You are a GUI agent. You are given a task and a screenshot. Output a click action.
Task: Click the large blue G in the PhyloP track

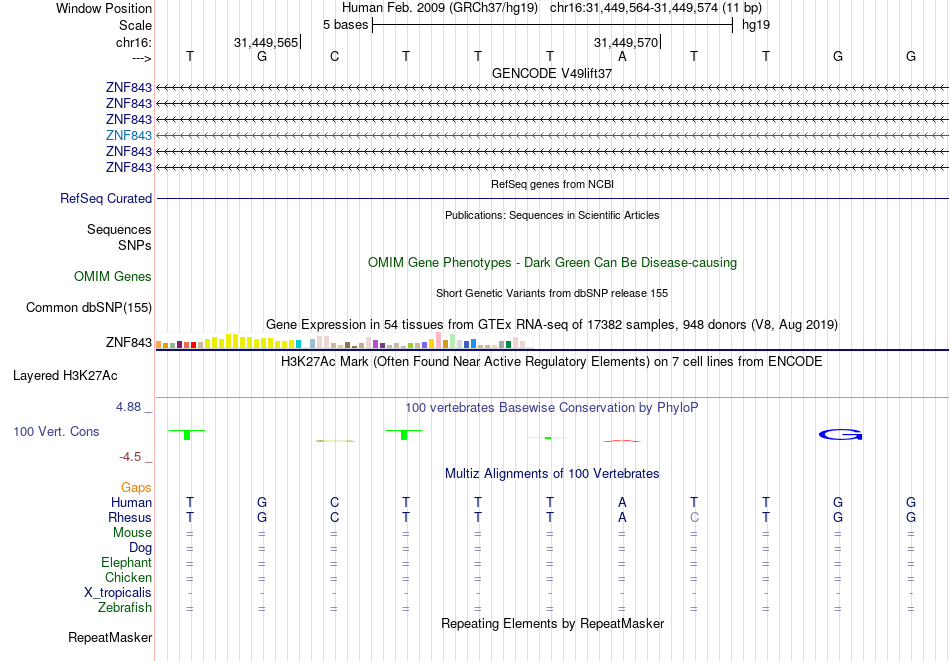[840, 434]
